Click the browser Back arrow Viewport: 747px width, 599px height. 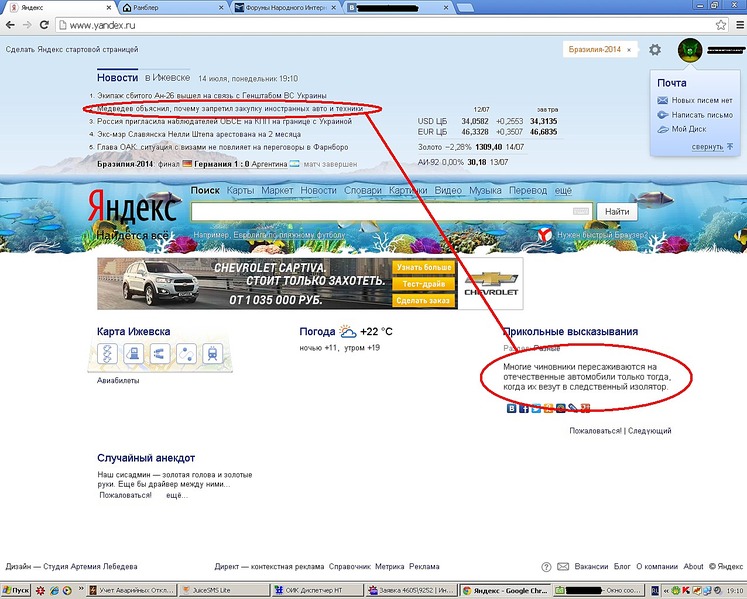pyautogui.click(x=10, y=25)
